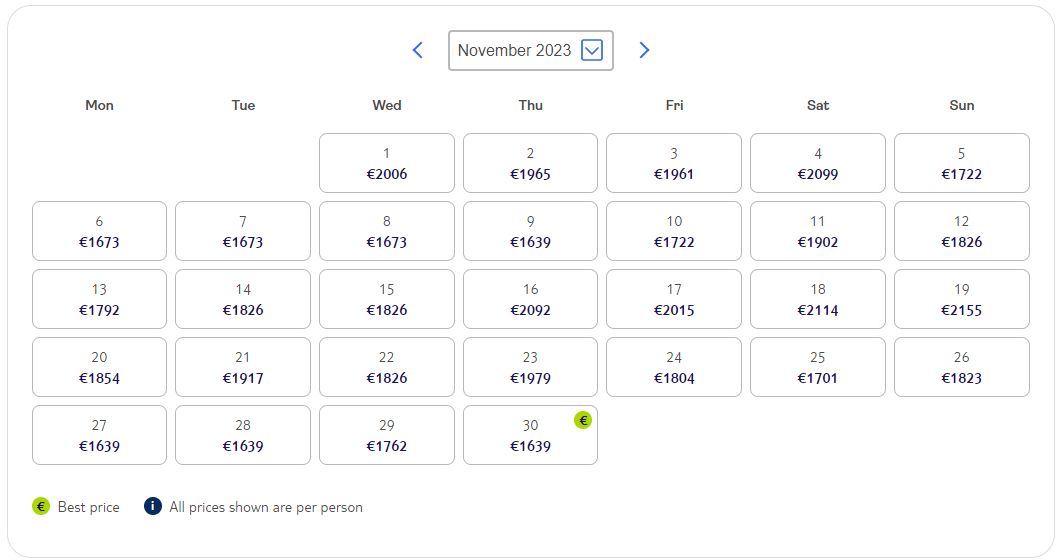Select November 9 priced €1639
The height and width of the screenshot is (560, 1059).
click(531, 231)
